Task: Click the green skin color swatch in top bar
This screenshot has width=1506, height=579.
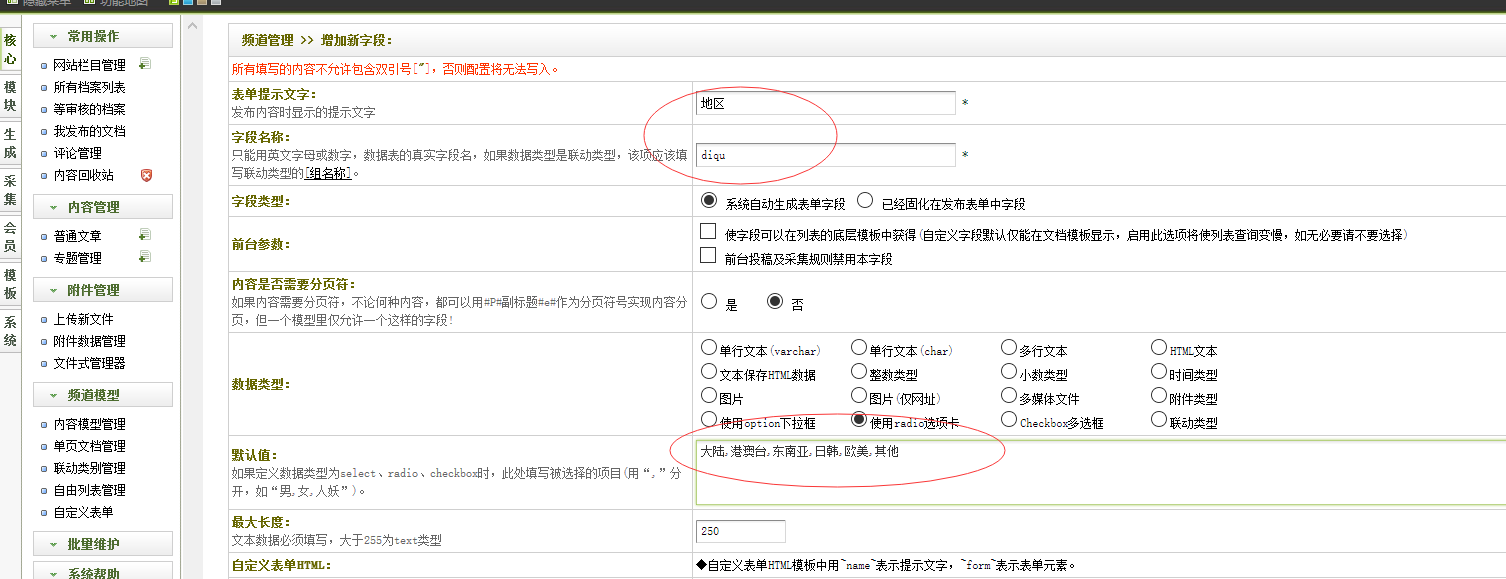Action: tap(175, 3)
